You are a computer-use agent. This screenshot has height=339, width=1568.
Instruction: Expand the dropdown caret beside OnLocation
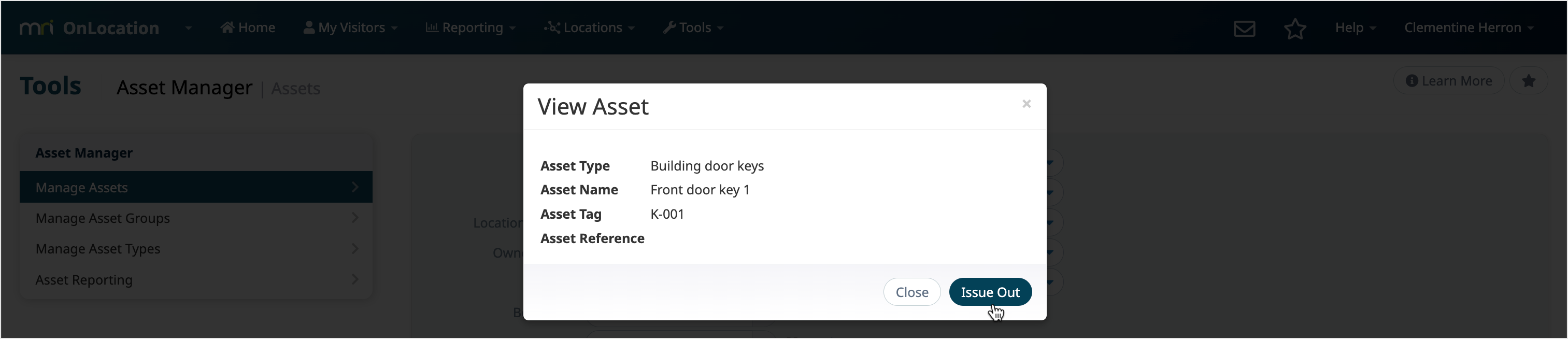click(x=188, y=28)
